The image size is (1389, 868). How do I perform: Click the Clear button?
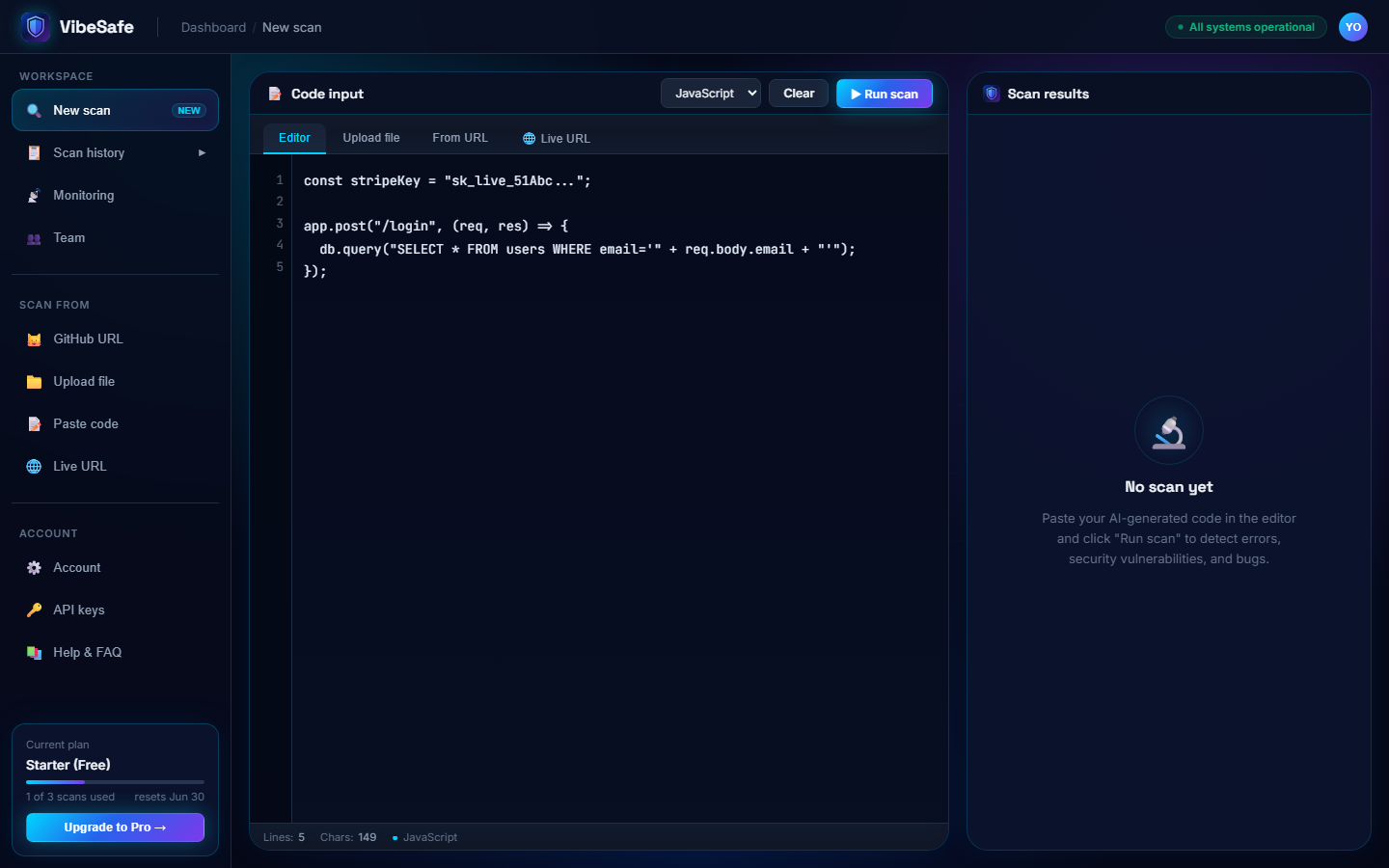click(x=799, y=94)
